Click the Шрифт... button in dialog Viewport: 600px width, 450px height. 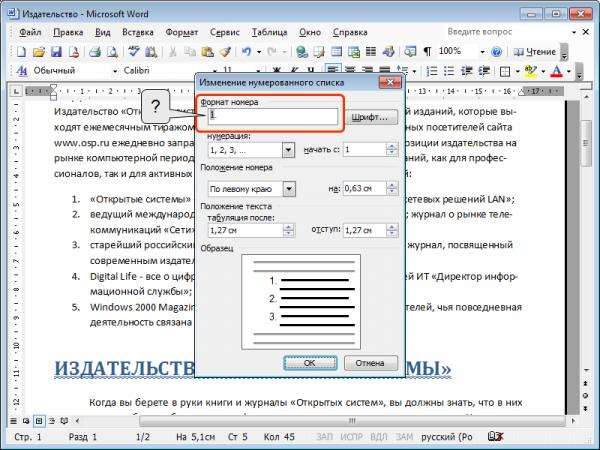pyautogui.click(x=370, y=117)
